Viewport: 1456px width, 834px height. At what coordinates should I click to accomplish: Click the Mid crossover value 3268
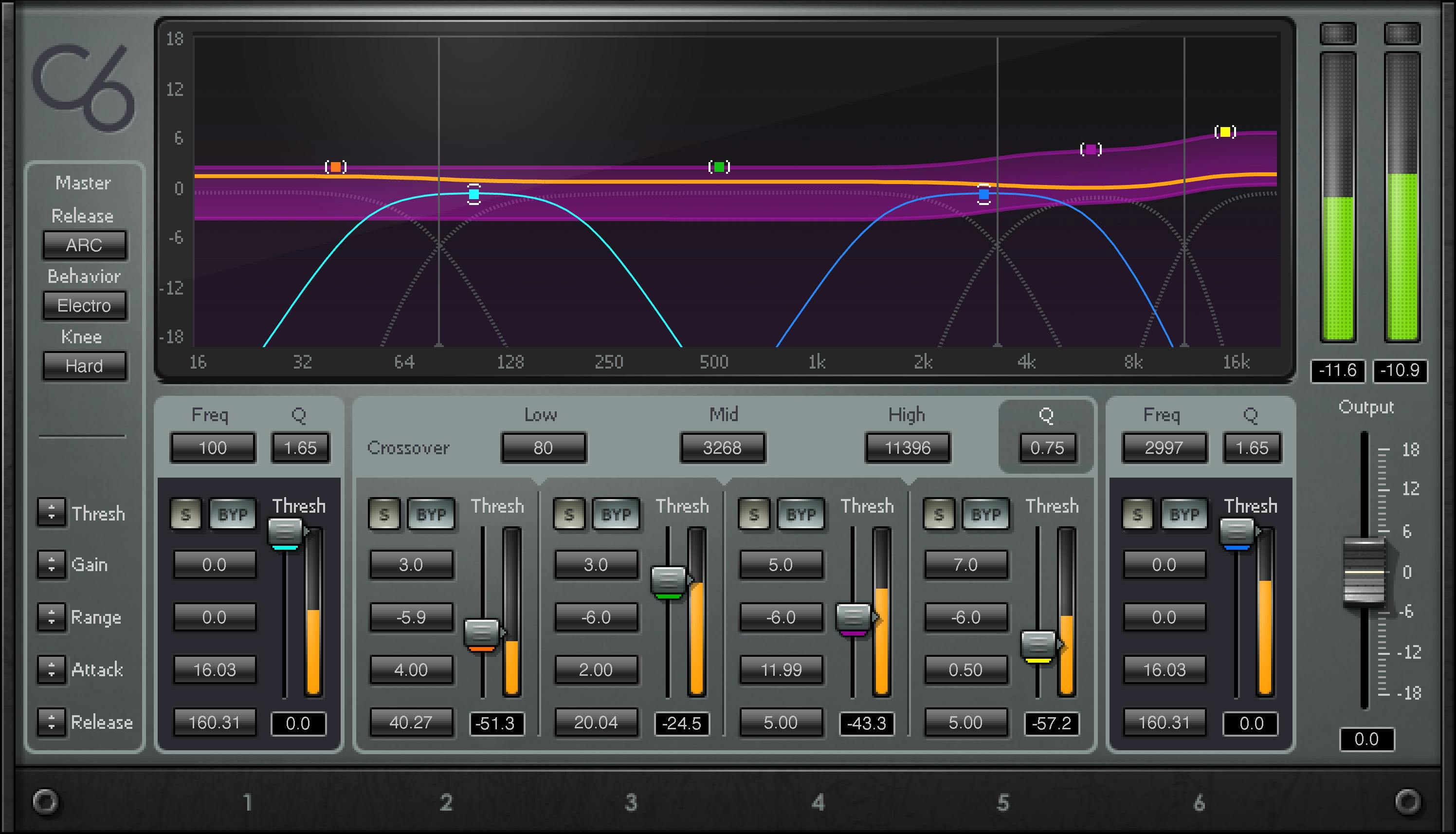click(722, 448)
